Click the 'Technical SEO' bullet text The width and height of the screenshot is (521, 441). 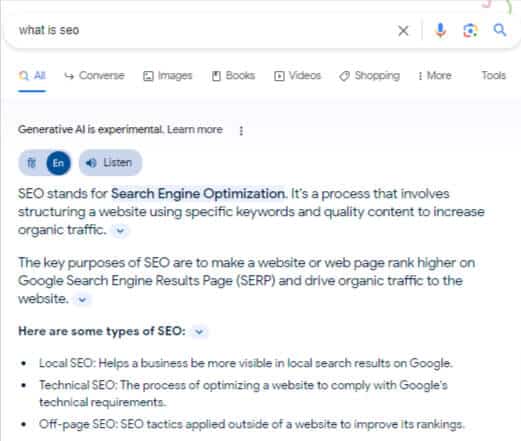(x=243, y=394)
